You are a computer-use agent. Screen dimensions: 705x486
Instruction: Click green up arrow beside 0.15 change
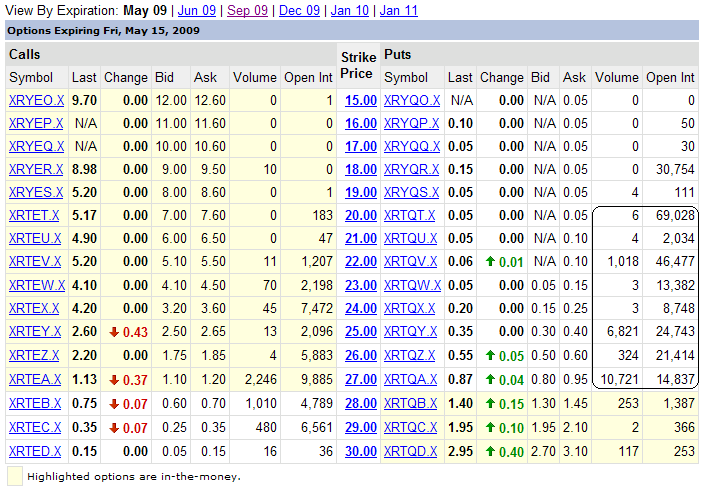click(x=491, y=403)
